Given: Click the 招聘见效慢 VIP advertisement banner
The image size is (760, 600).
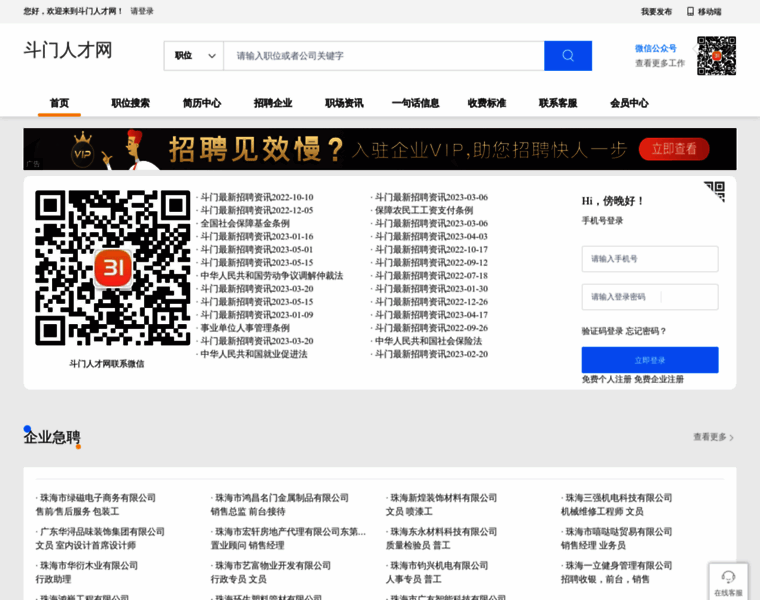Looking at the screenshot, I should pos(380,149).
